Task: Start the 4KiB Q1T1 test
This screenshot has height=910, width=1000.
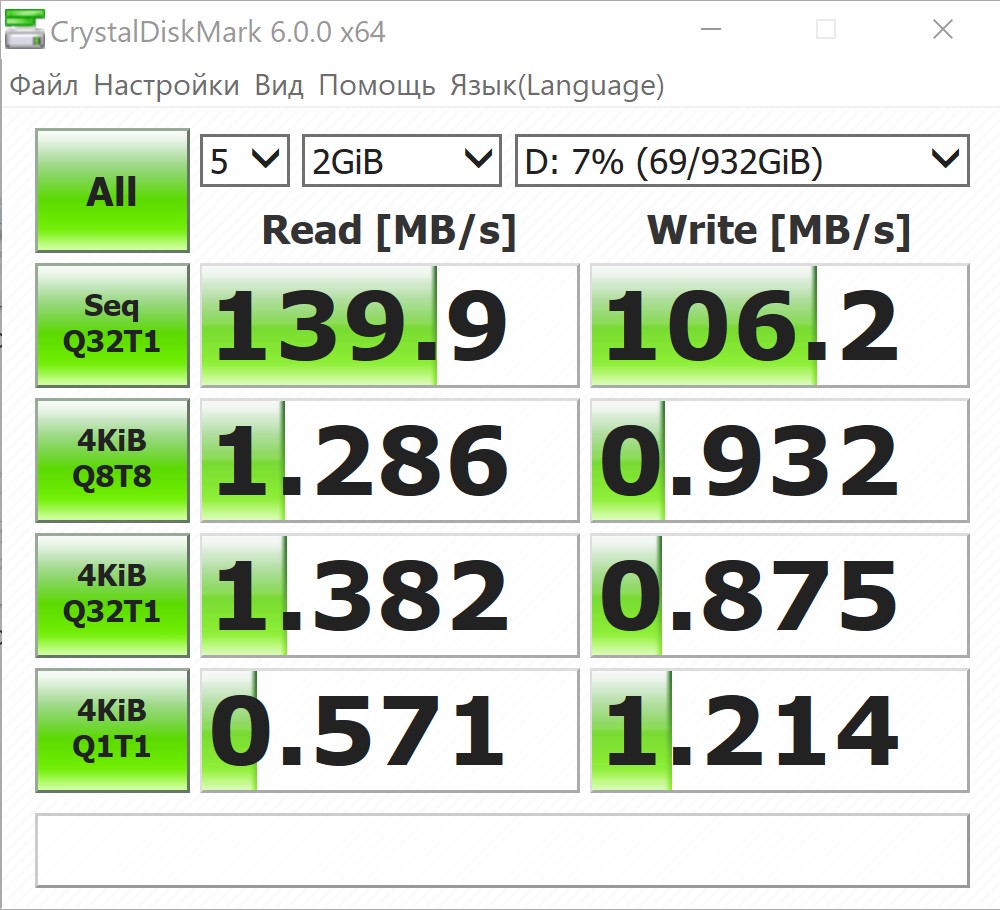Action: (112, 730)
